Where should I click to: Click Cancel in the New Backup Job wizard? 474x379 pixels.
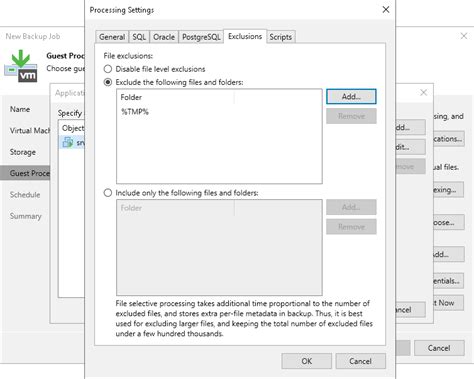(439, 348)
